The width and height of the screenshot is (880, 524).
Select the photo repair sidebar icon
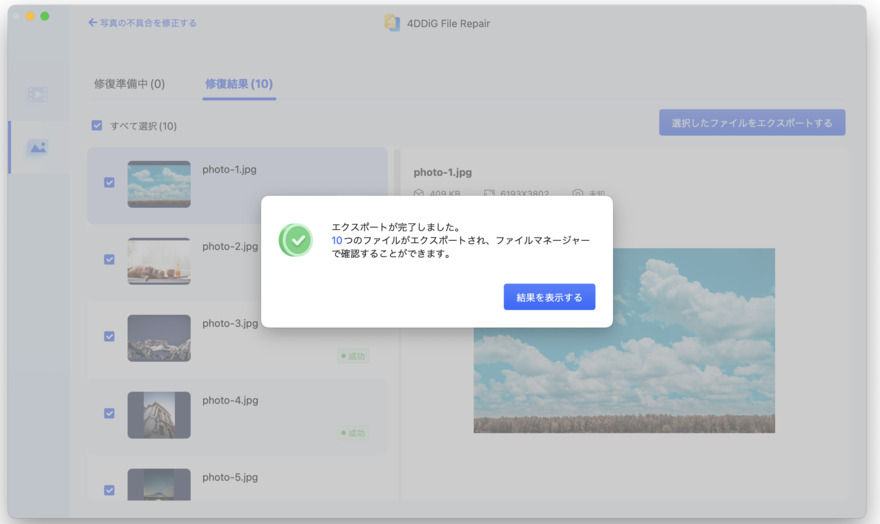(x=38, y=148)
